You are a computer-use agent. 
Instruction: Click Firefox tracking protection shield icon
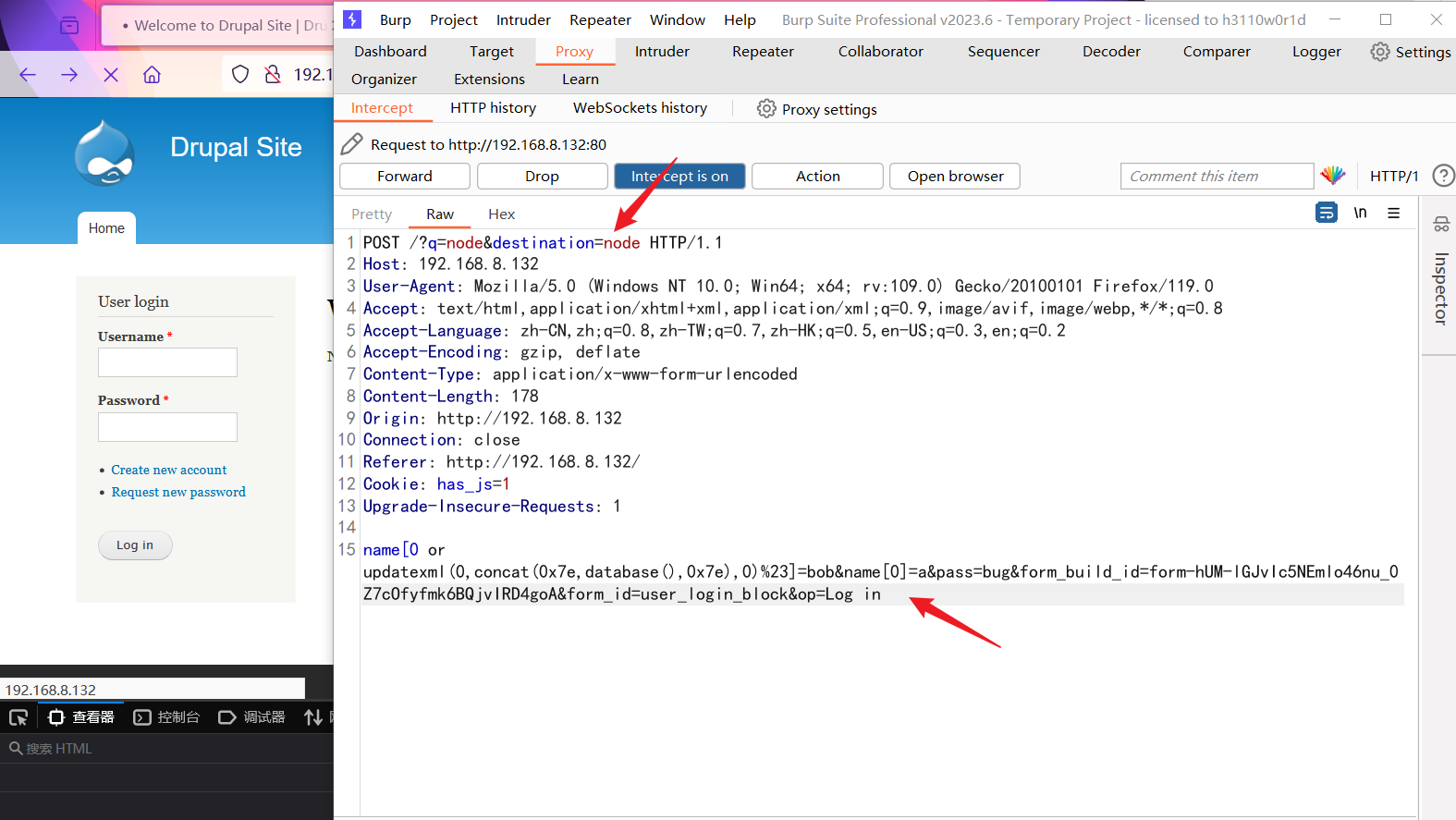pos(240,74)
